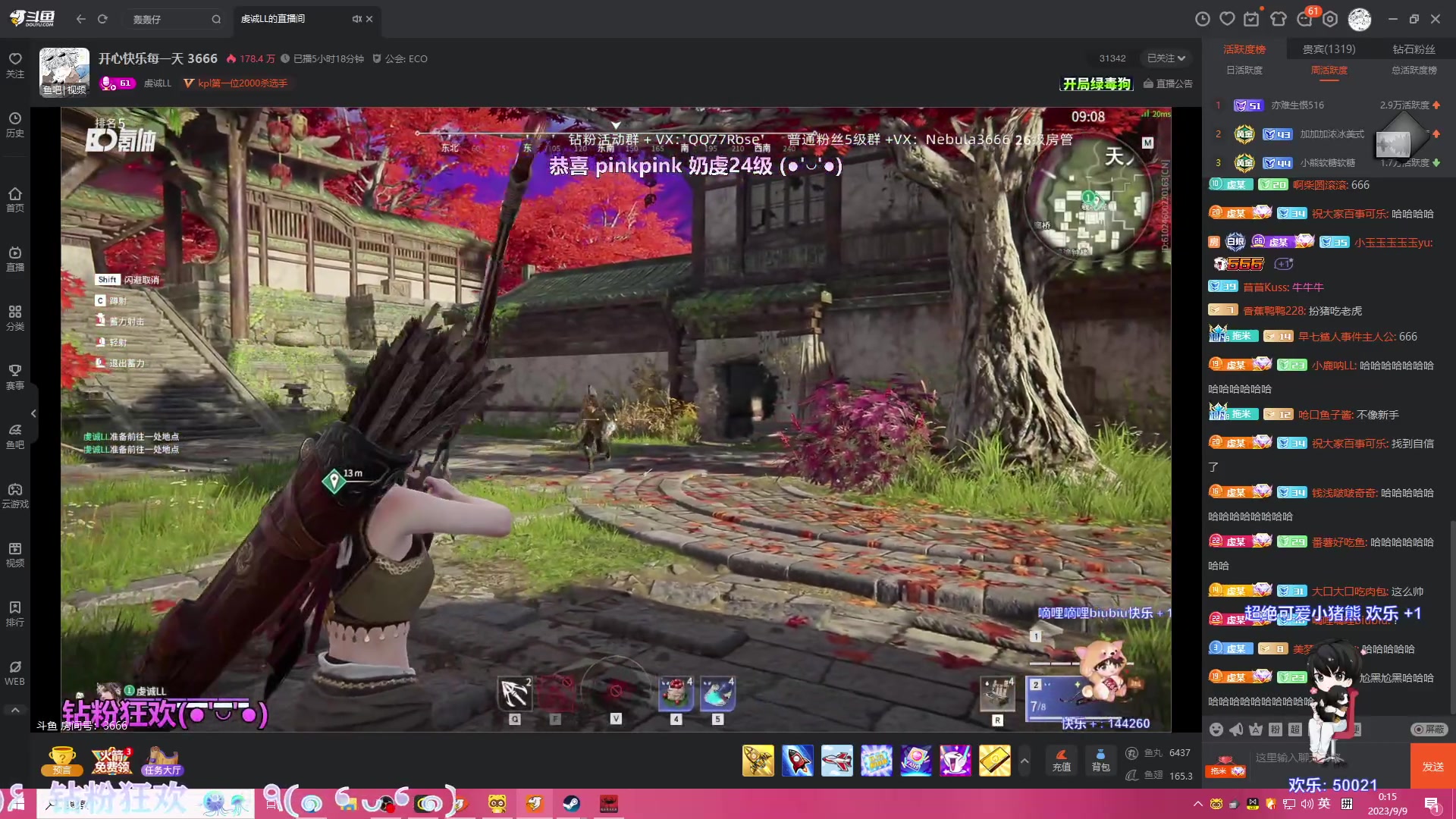Open 鱼吧 in left sidebar

pos(15,436)
